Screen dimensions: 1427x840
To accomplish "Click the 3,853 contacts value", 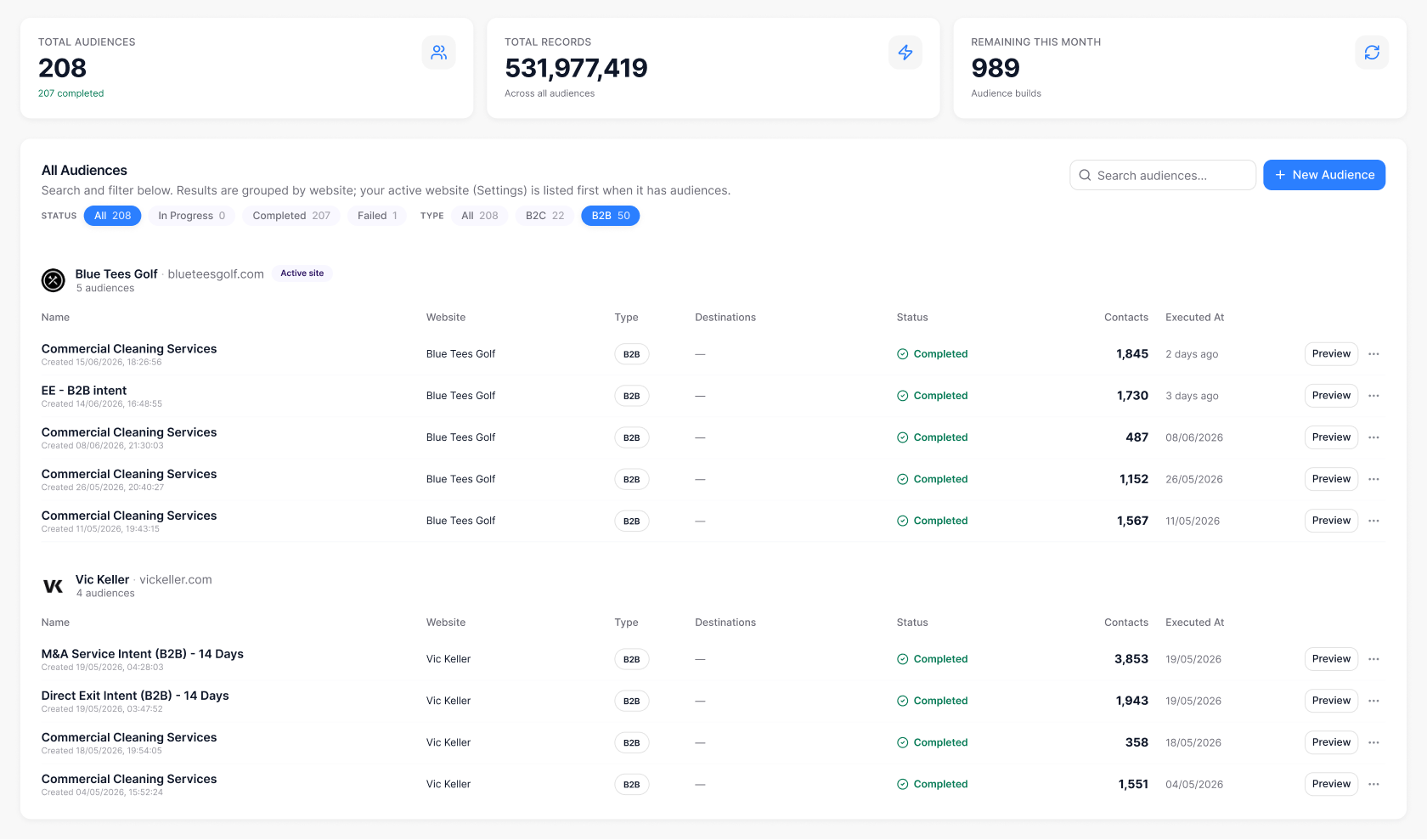I will (x=1131, y=659).
